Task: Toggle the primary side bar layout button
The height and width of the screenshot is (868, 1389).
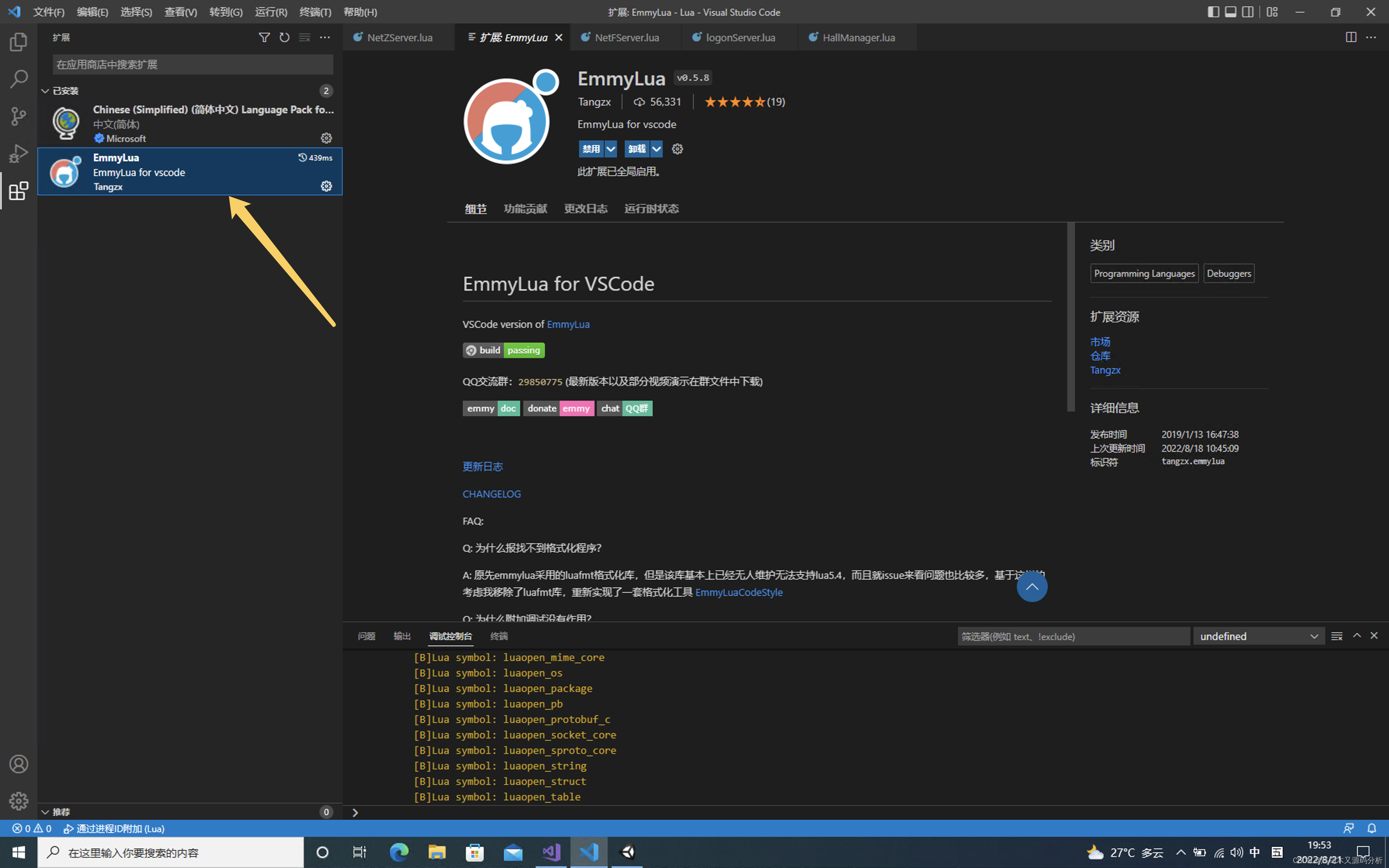Action: pos(1213,12)
